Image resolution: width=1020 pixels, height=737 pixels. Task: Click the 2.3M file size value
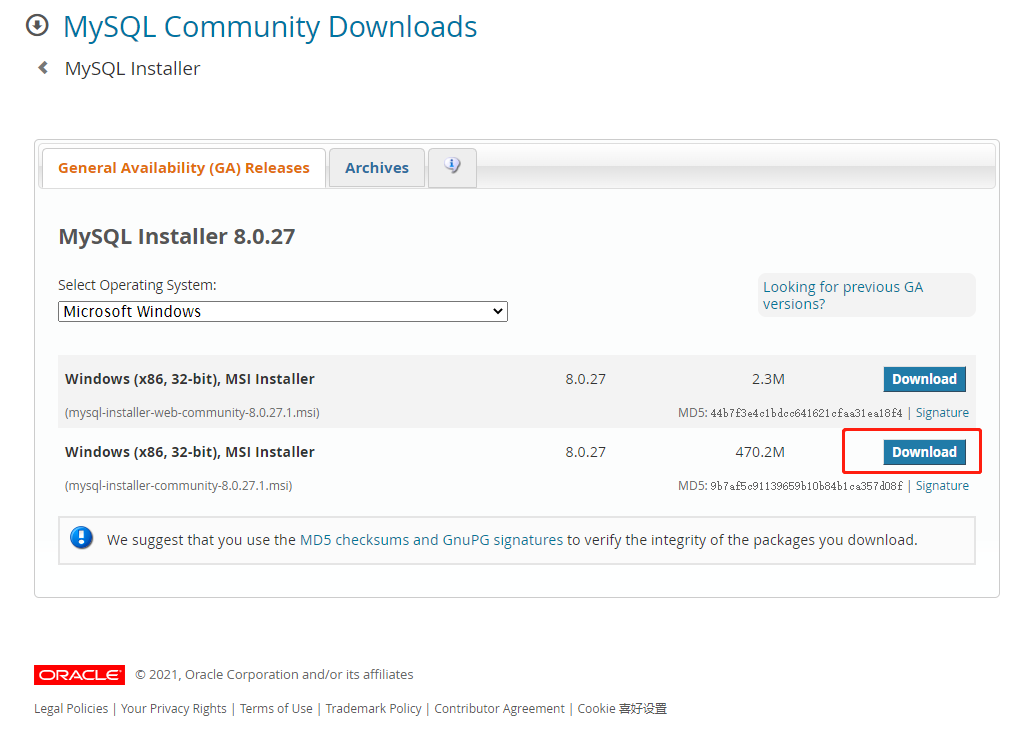pyautogui.click(x=768, y=379)
